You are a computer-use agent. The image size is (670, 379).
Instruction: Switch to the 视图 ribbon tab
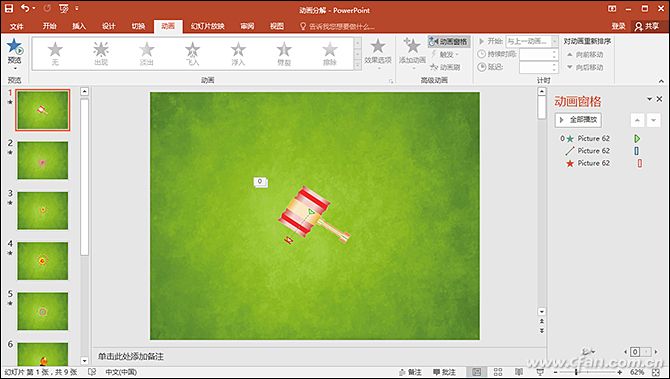[276, 26]
